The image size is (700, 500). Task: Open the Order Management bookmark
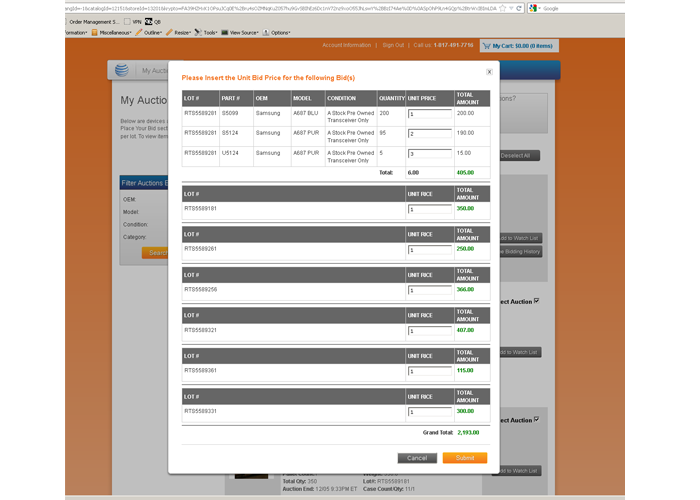click(92, 21)
